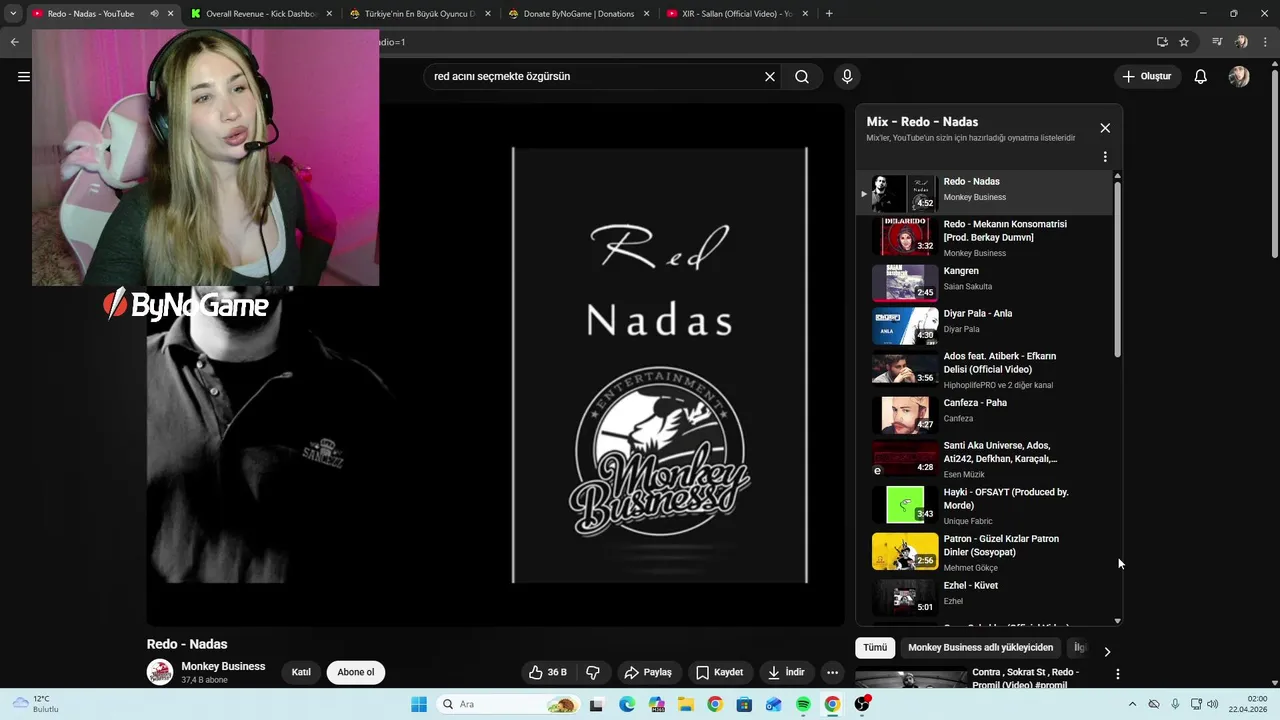The height and width of the screenshot is (720, 1280).
Task: Open the Mix playlist three-dot options
Action: [1105, 157]
